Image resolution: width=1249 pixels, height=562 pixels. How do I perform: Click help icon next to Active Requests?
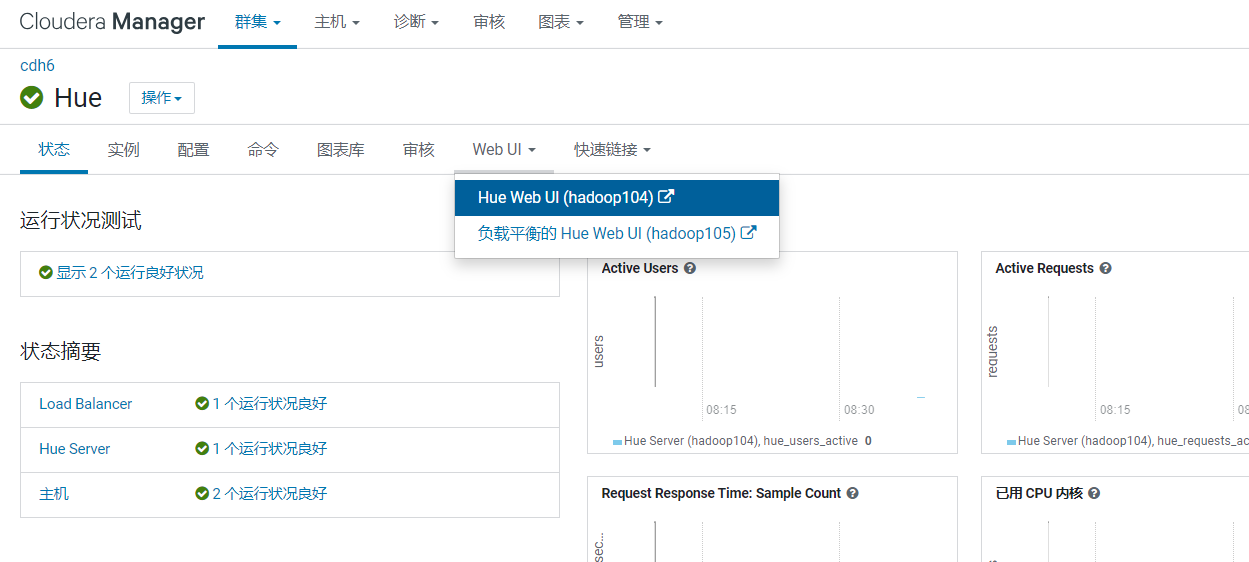[1105, 268]
